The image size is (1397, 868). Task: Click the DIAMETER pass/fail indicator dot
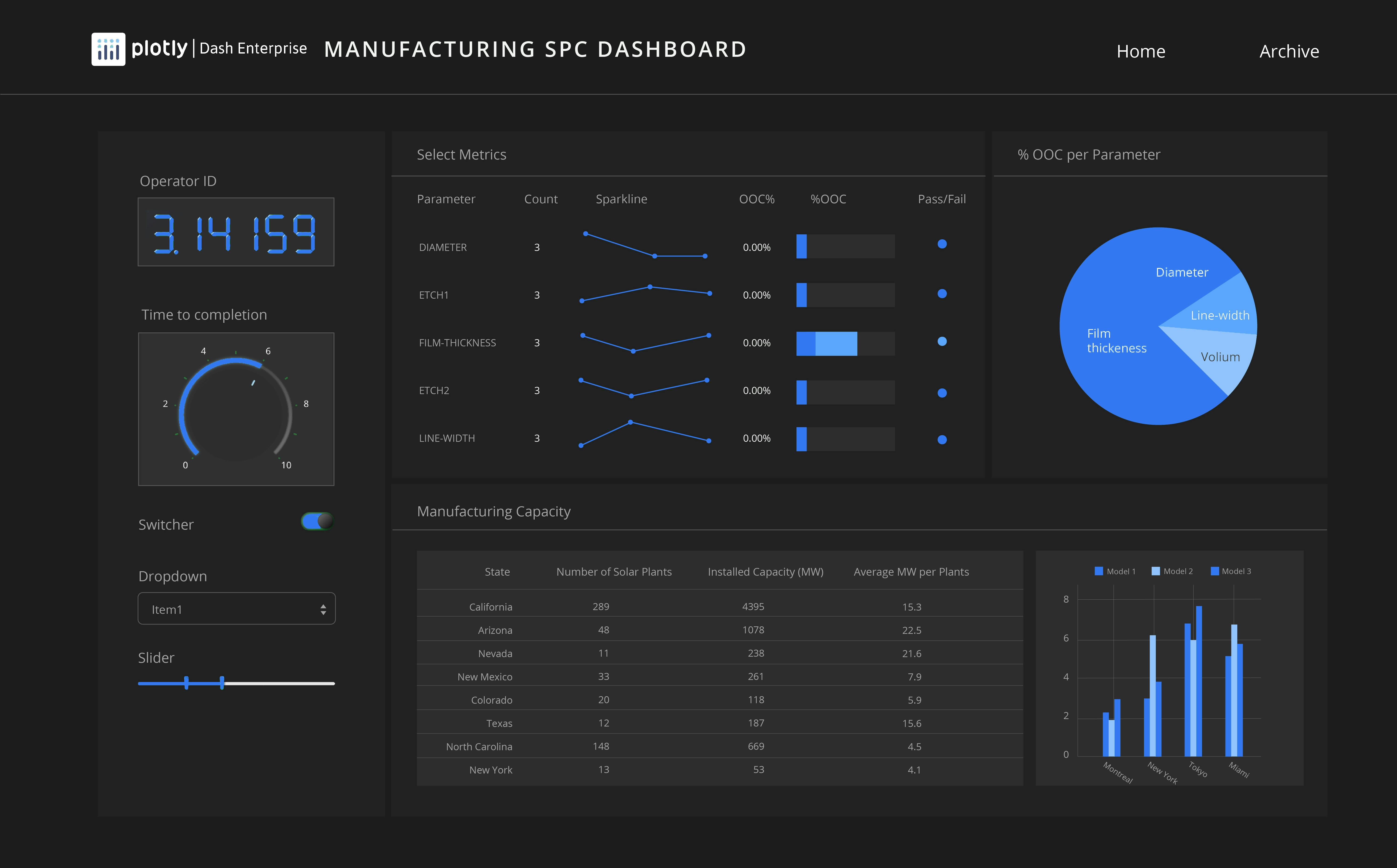(x=942, y=244)
